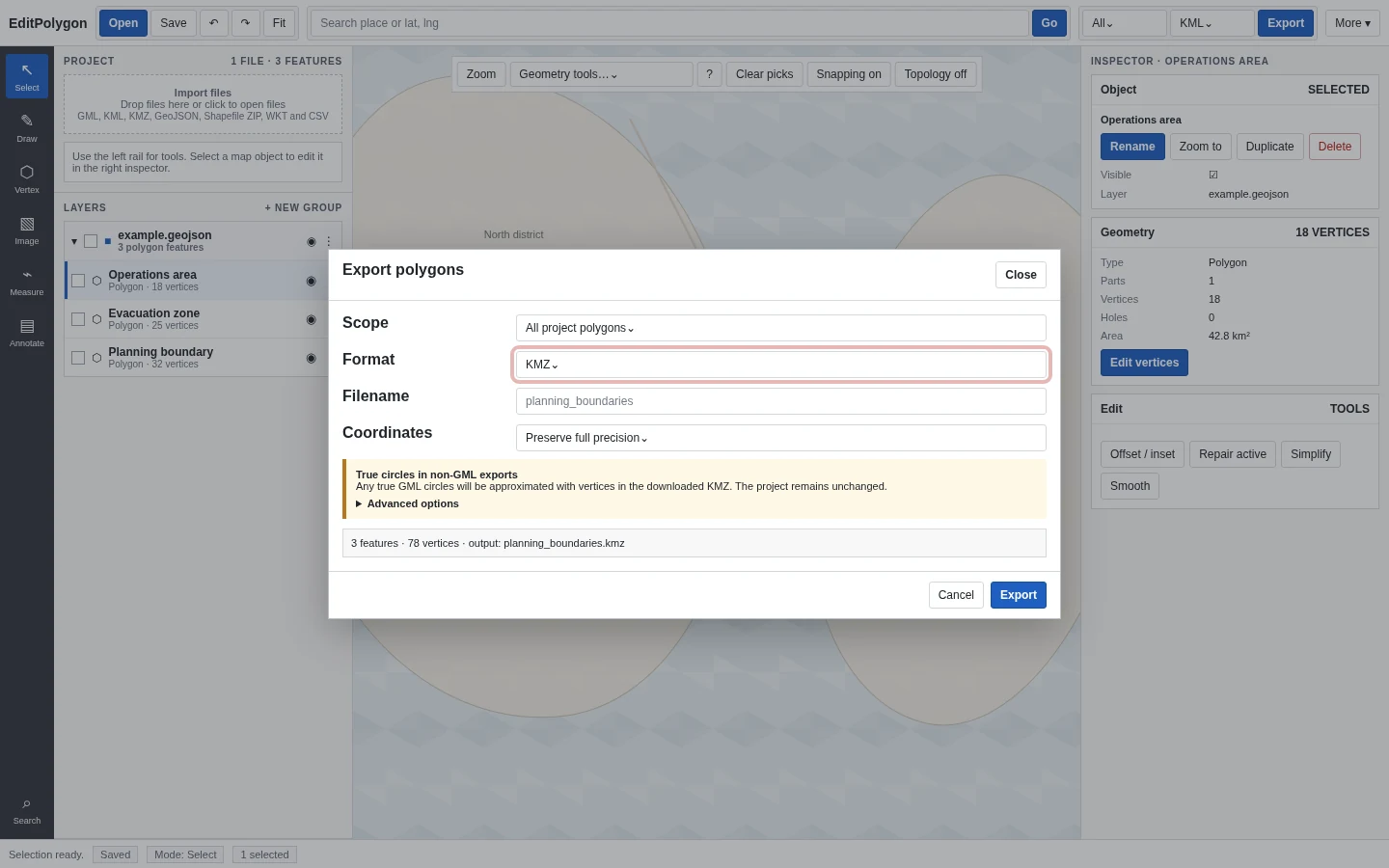Pick the Measure tool

(27, 281)
